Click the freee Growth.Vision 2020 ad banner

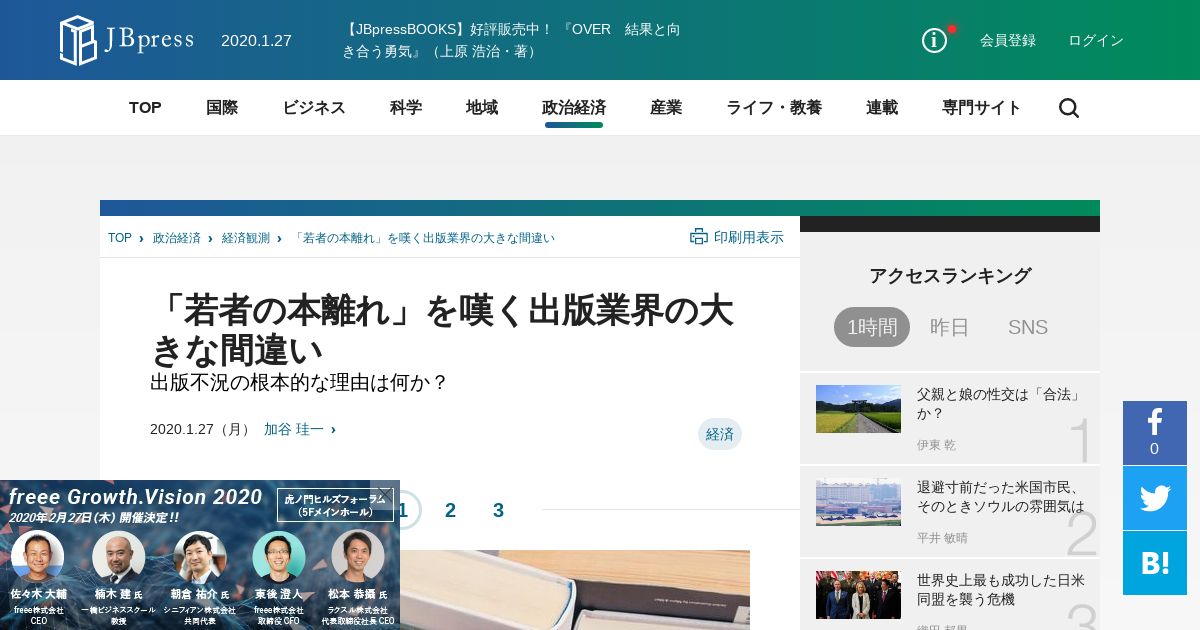coord(200,555)
